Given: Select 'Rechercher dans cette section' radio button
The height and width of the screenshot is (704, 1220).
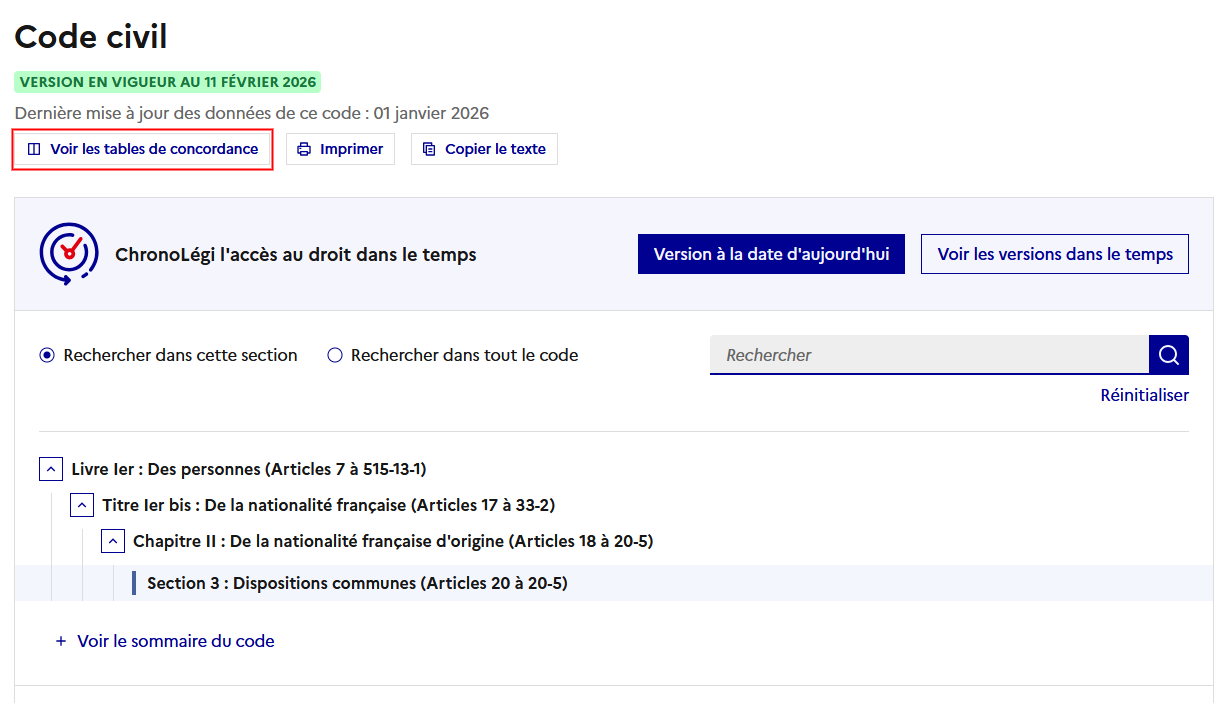Looking at the screenshot, I should click(46, 355).
